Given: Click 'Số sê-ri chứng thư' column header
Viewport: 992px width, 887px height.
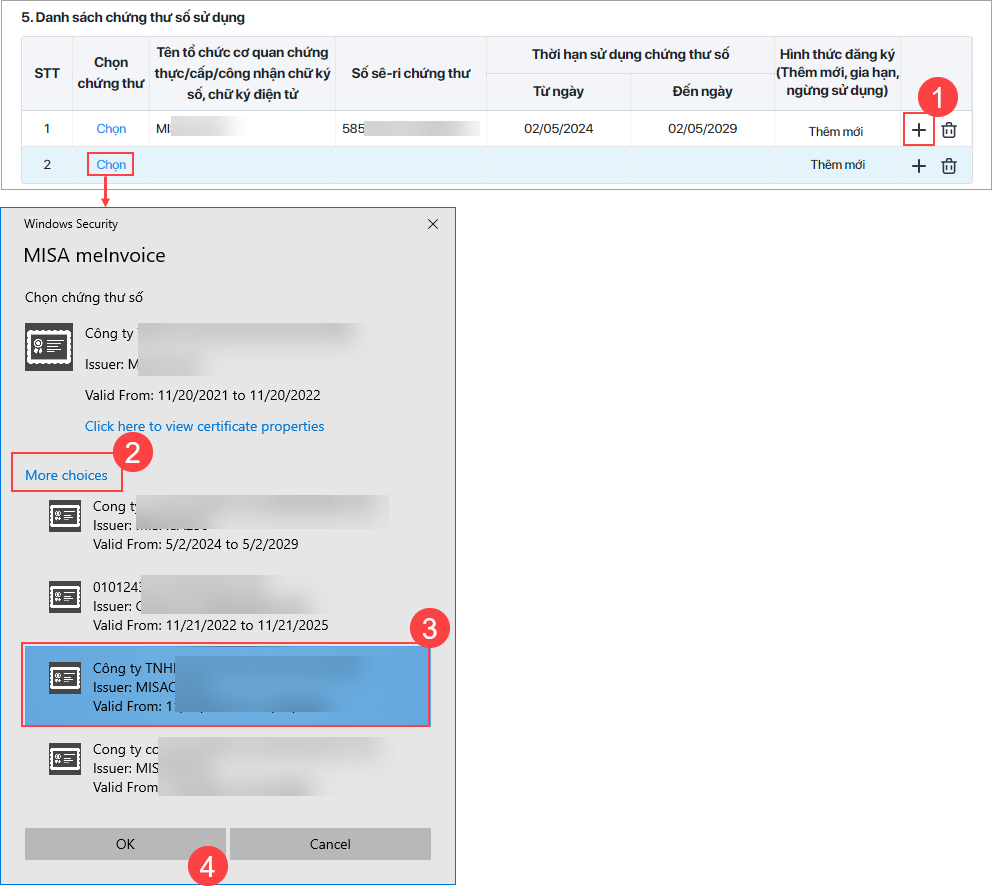Looking at the screenshot, I should click(411, 73).
